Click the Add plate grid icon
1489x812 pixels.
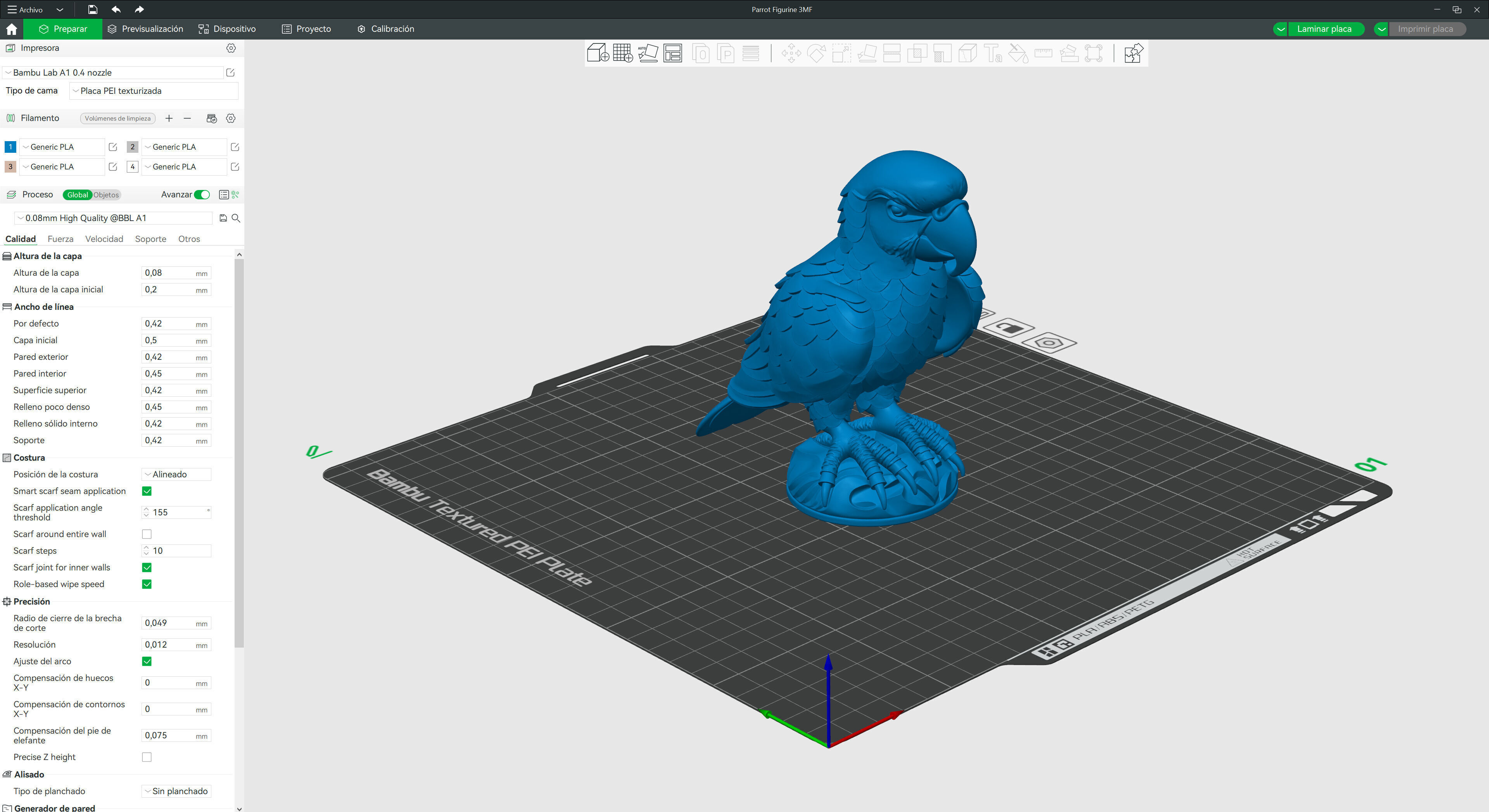[622, 53]
